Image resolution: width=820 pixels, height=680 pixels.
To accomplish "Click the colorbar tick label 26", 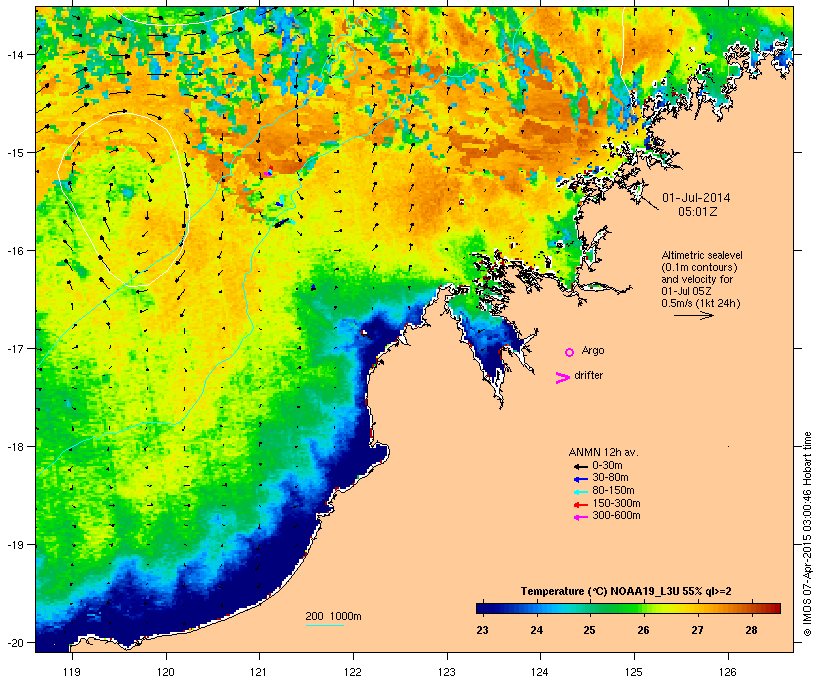I will tap(643, 630).
